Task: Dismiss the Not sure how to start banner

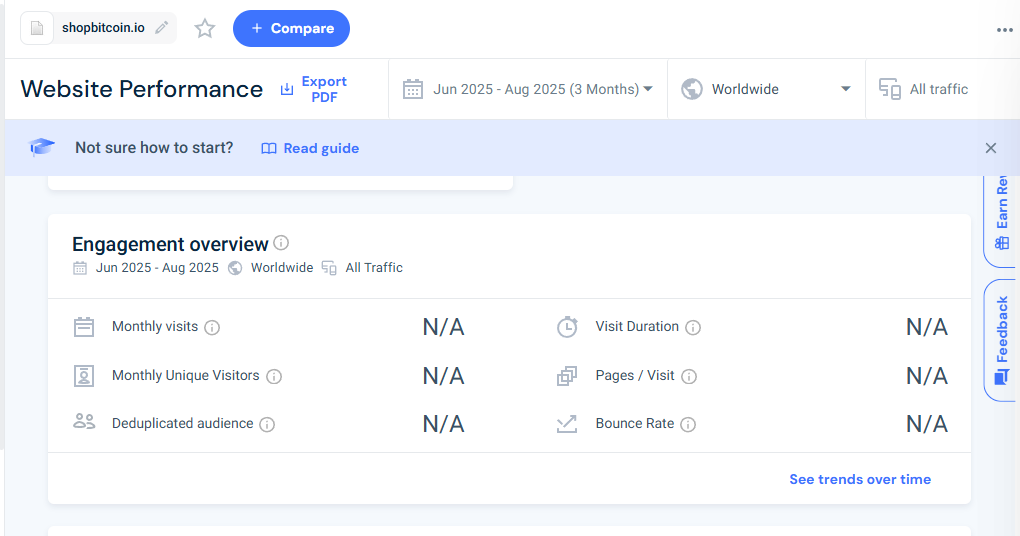Action: 991,148
